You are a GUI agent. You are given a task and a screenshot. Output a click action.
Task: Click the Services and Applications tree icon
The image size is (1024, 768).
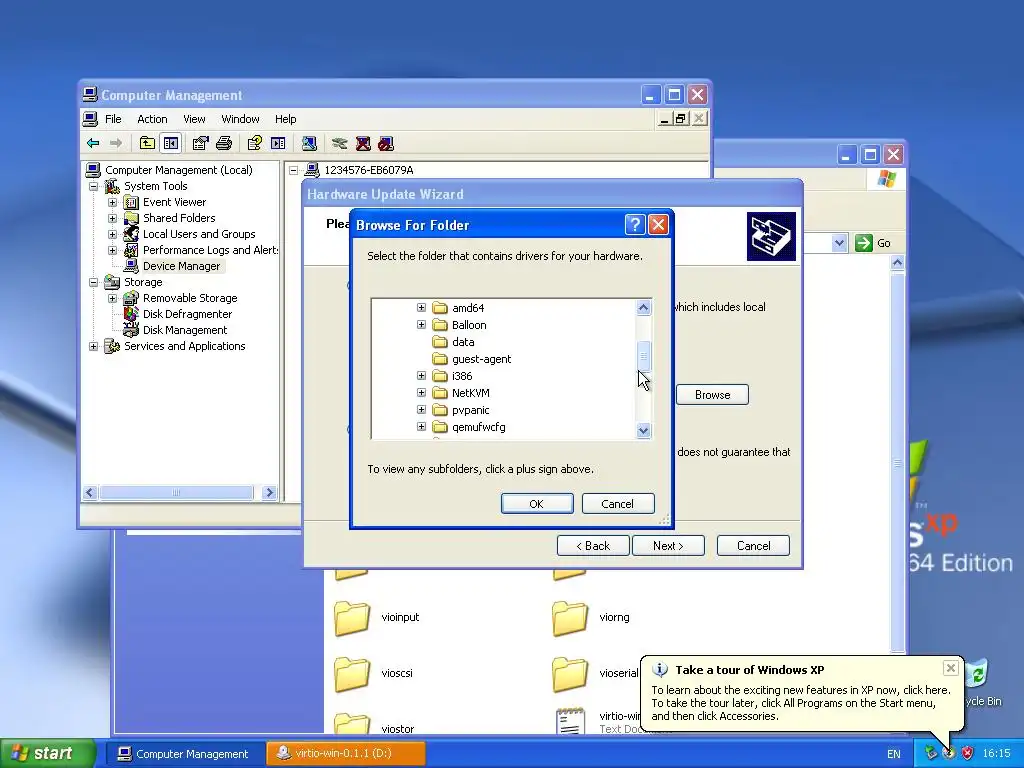click(x=112, y=346)
